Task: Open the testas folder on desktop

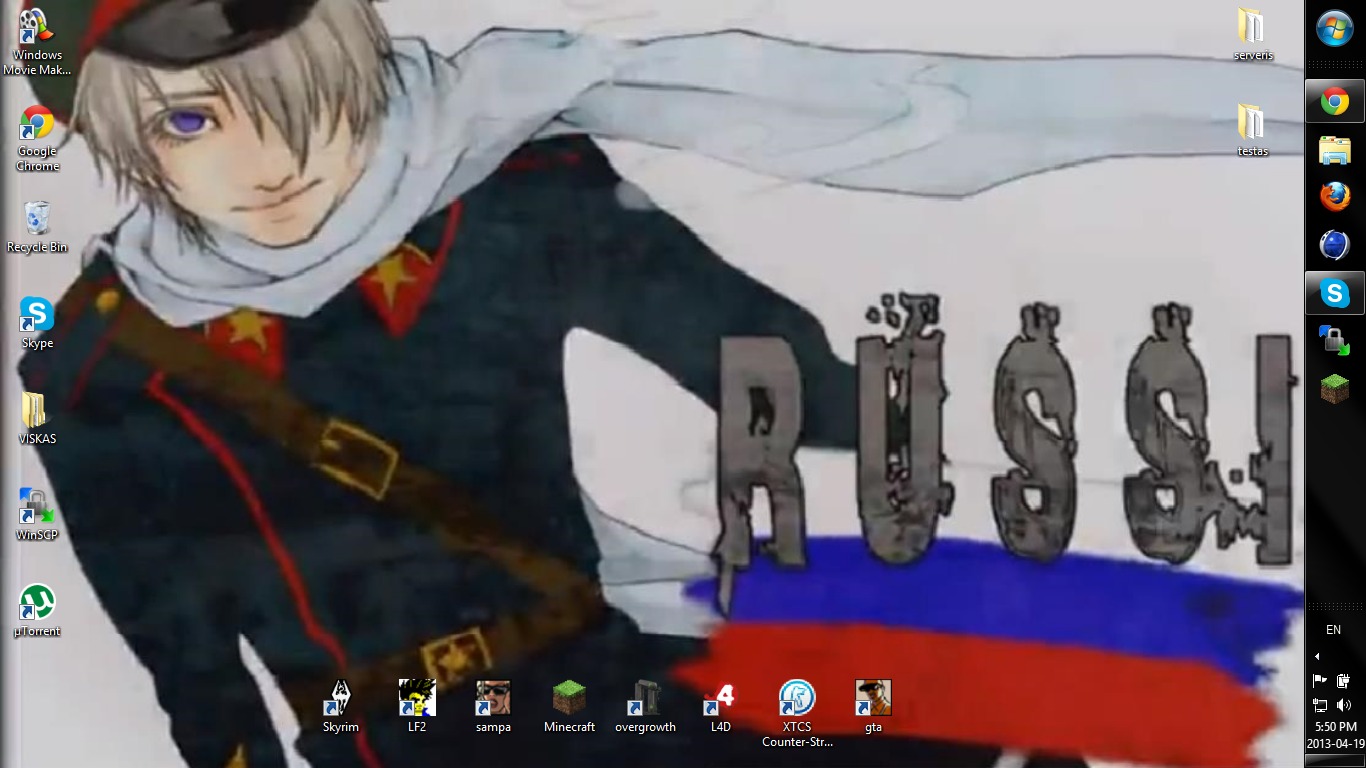Action: pyautogui.click(x=1253, y=131)
